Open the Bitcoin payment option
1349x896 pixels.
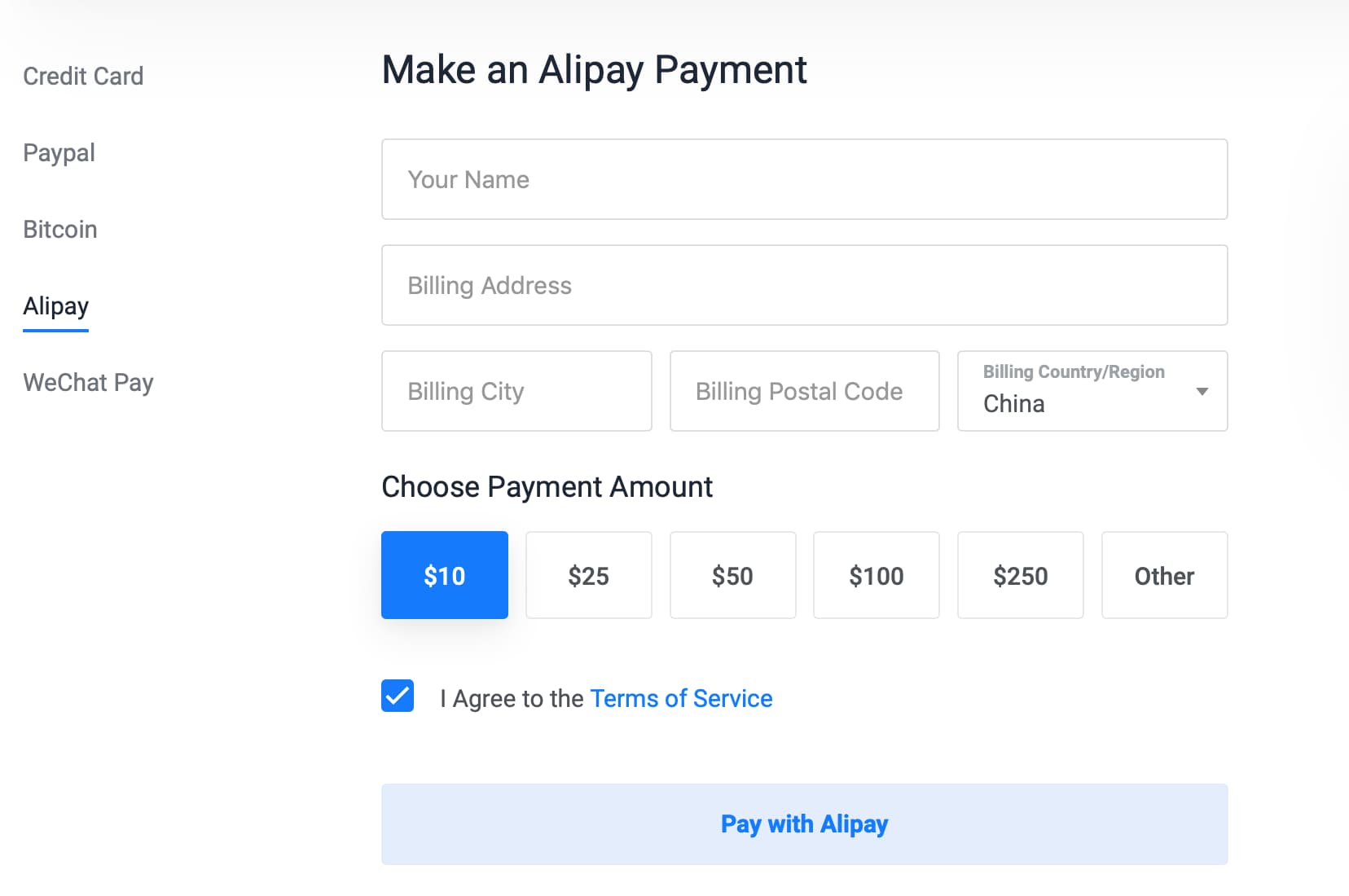pyautogui.click(x=60, y=229)
